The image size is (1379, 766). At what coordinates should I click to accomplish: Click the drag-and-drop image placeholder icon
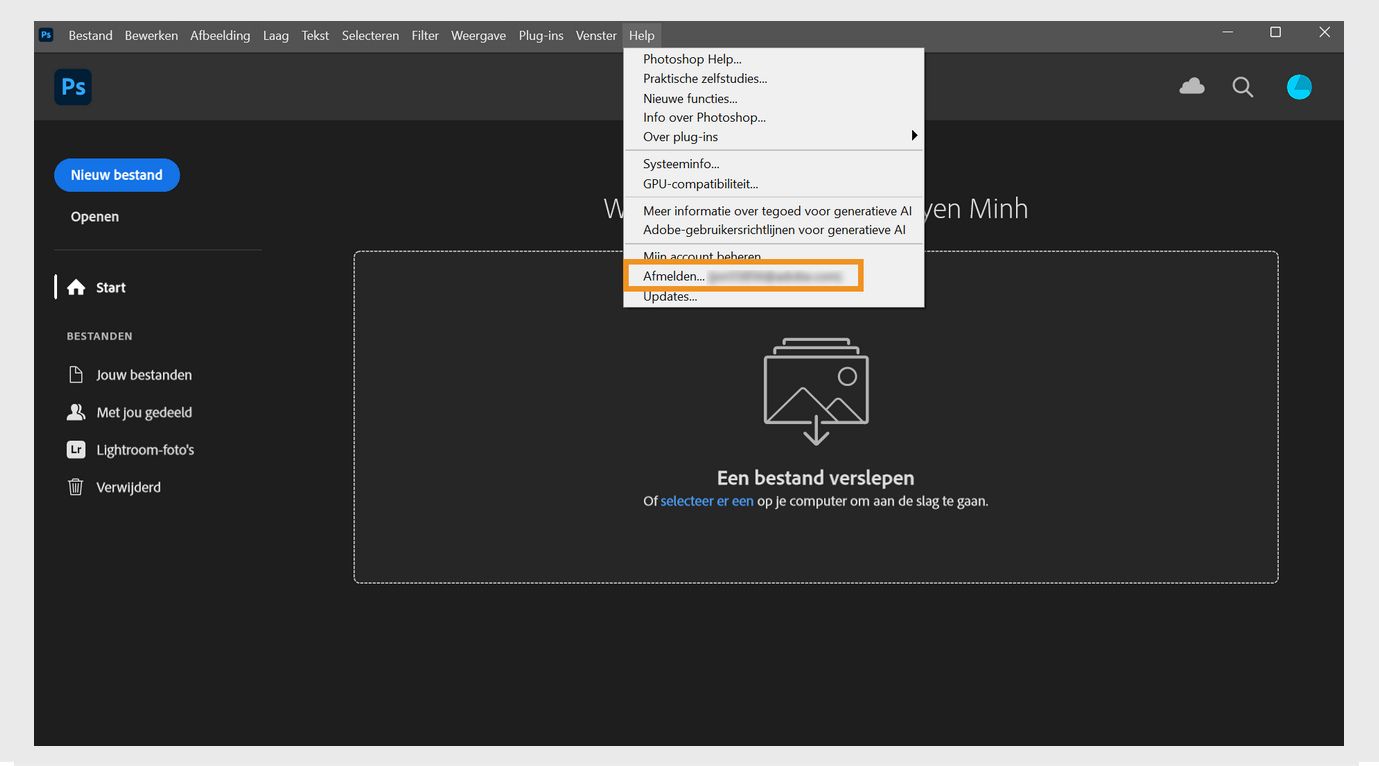[x=816, y=391]
